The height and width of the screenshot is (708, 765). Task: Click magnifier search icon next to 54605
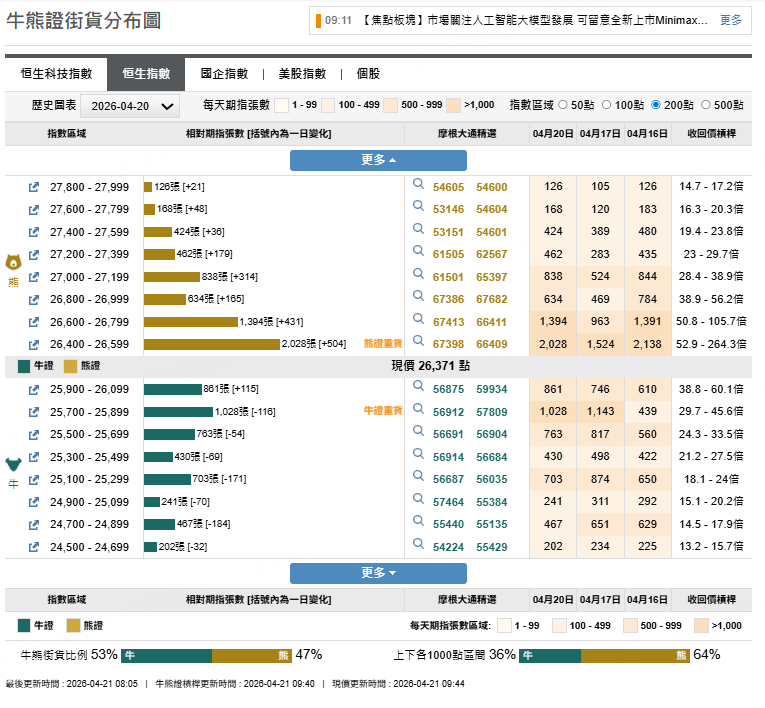419,186
